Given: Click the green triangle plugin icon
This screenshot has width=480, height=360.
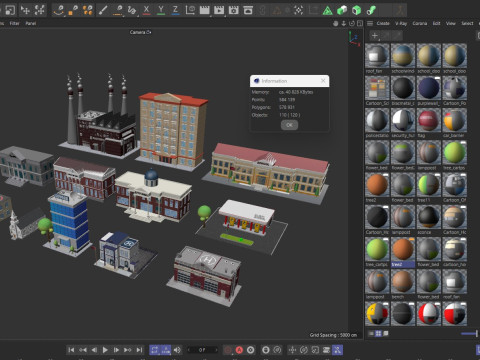Looking at the screenshot, I should point(328,10).
